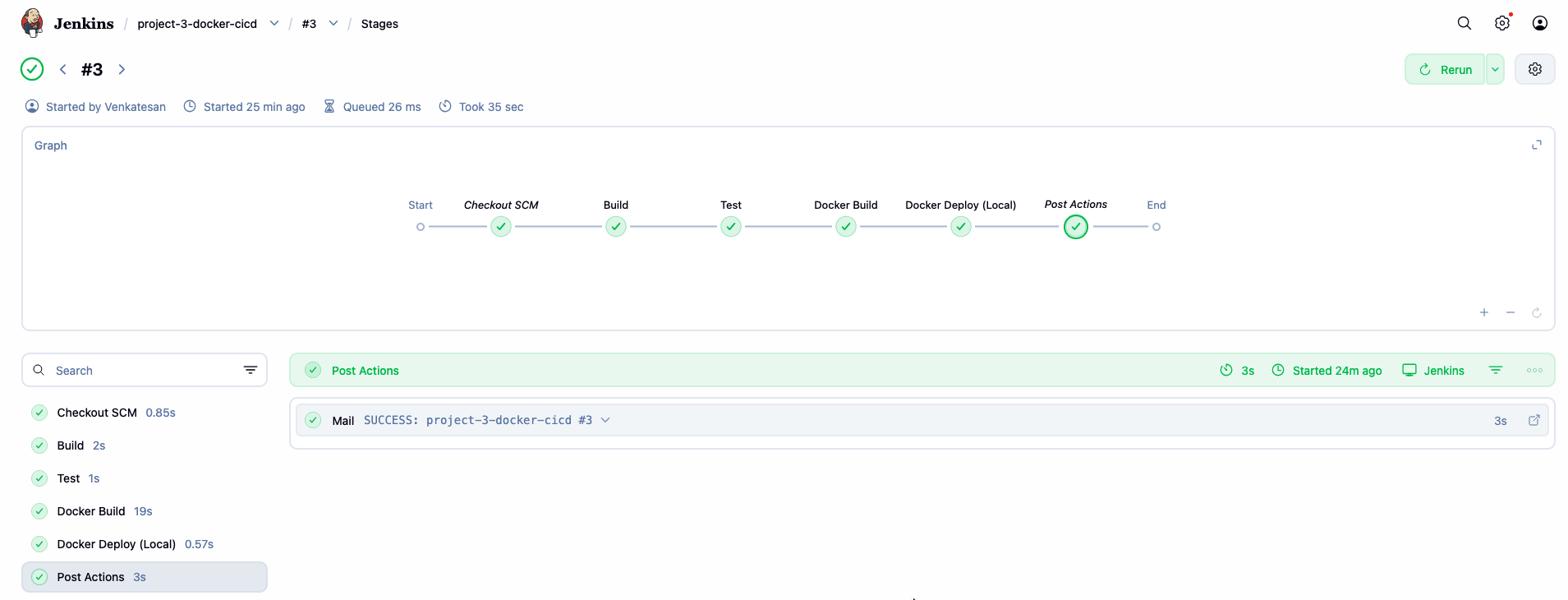The height and width of the screenshot is (600, 1568).
Task: Select Checkout SCM stage in list
Action: click(145, 413)
